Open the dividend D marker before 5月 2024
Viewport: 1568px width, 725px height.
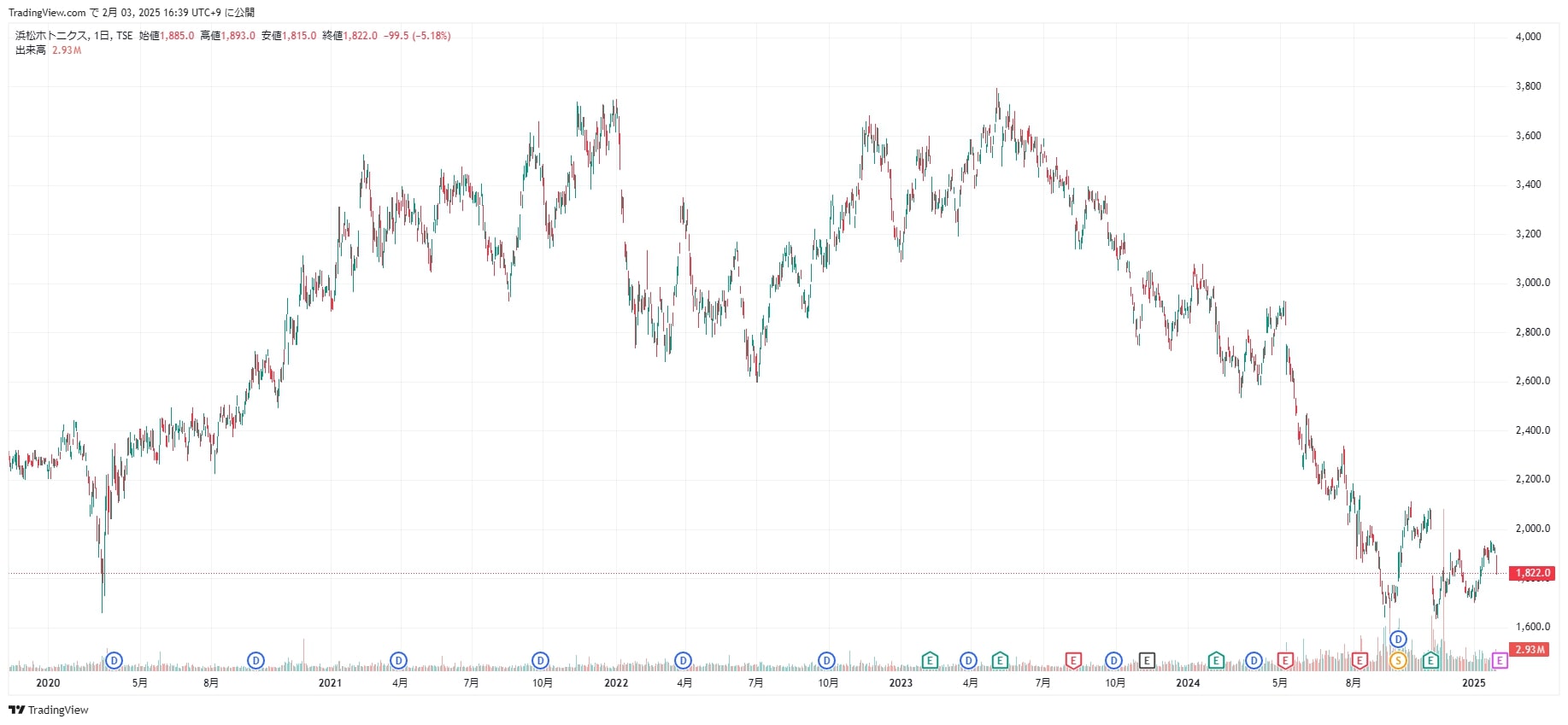point(1254,660)
